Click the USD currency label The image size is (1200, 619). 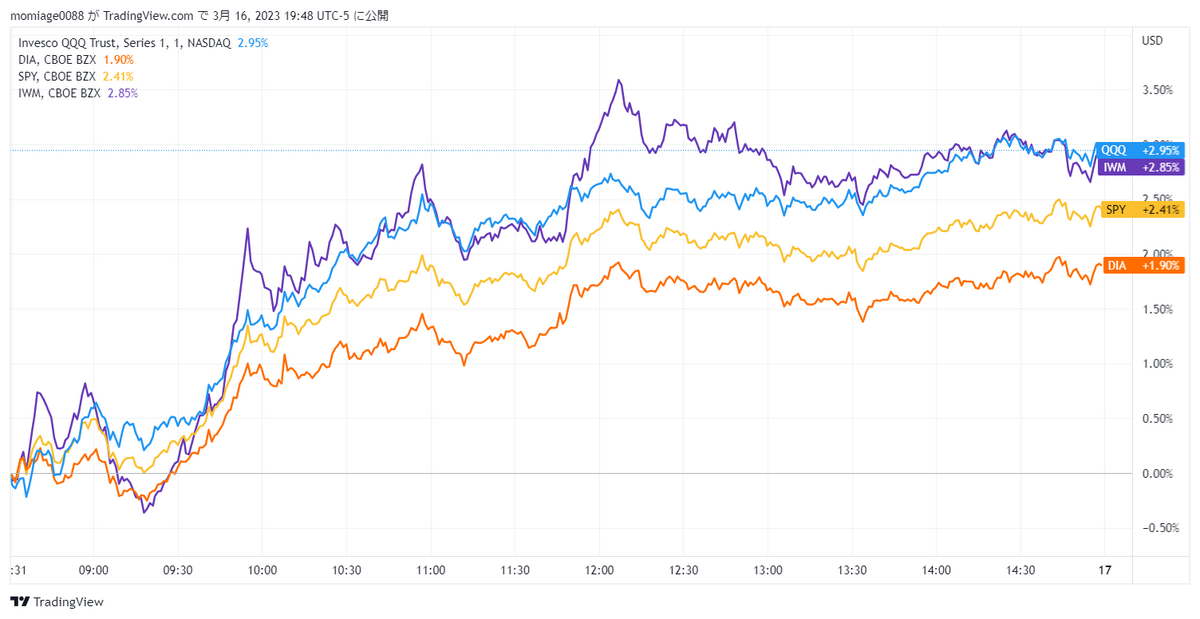click(x=1152, y=41)
